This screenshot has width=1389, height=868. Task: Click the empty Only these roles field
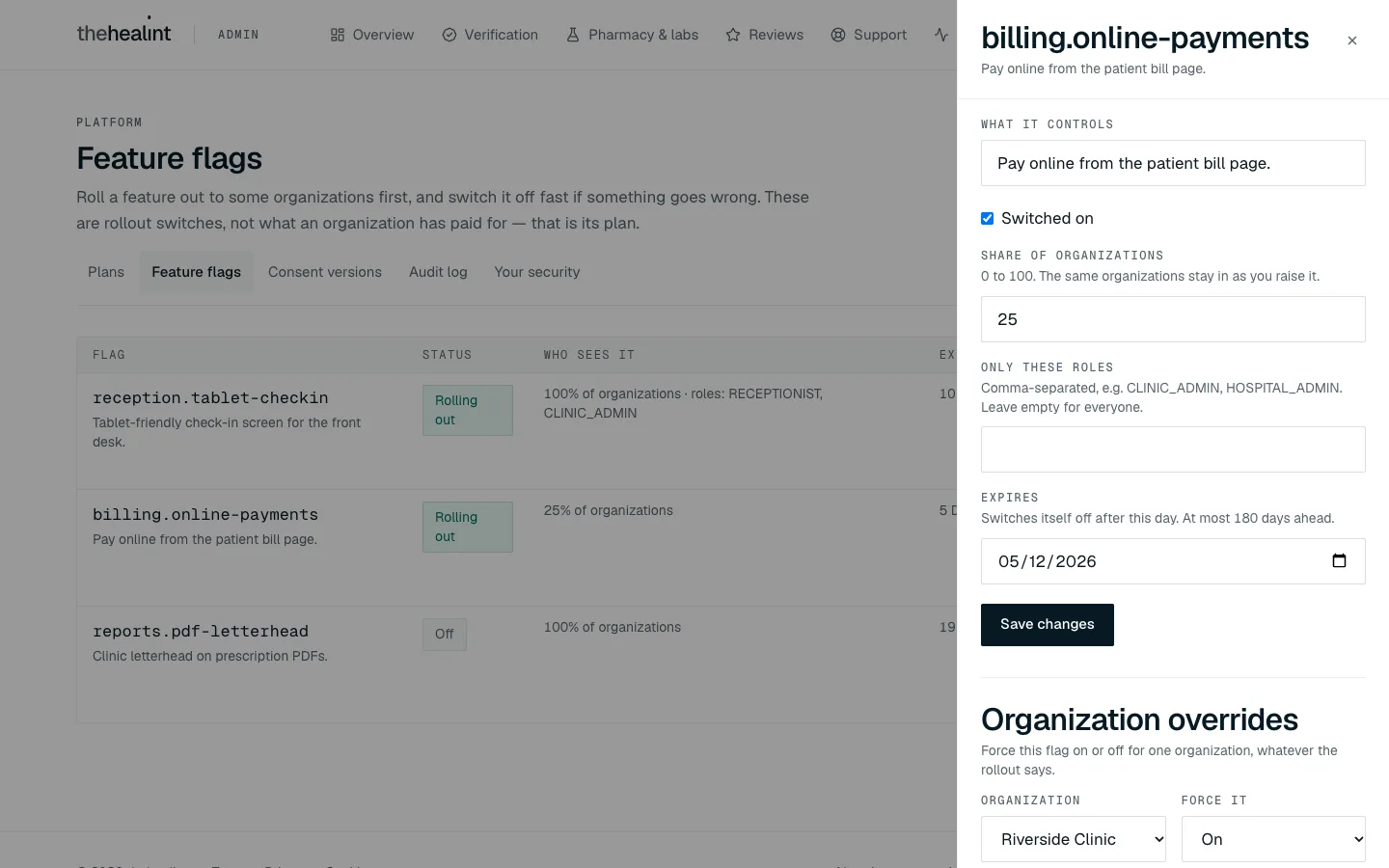1173,449
